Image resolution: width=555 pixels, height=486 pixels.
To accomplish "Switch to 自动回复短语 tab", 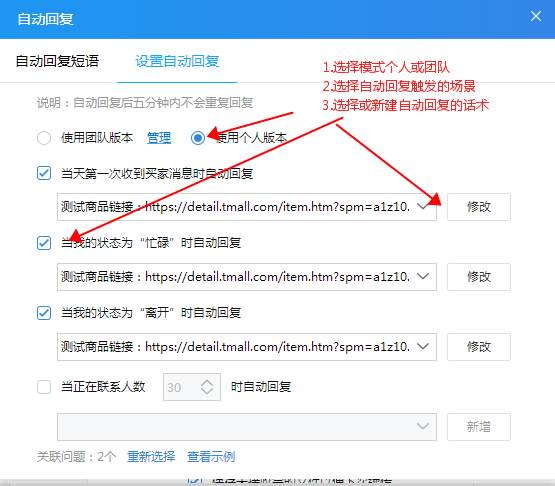I will coord(57,61).
